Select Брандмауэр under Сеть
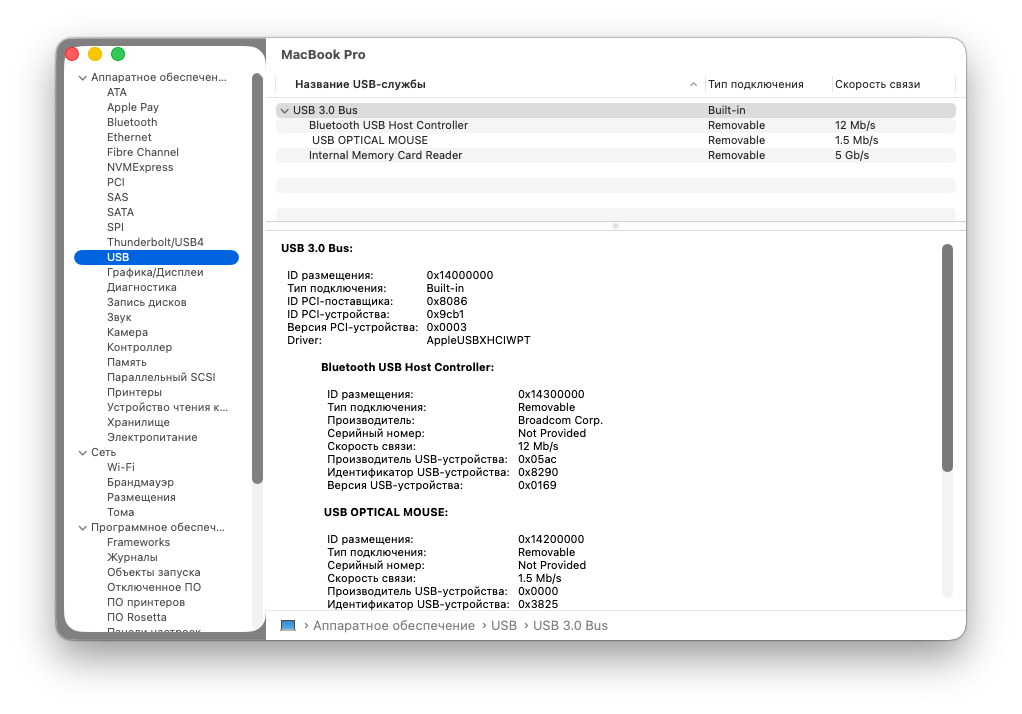 click(x=140, y=483)
